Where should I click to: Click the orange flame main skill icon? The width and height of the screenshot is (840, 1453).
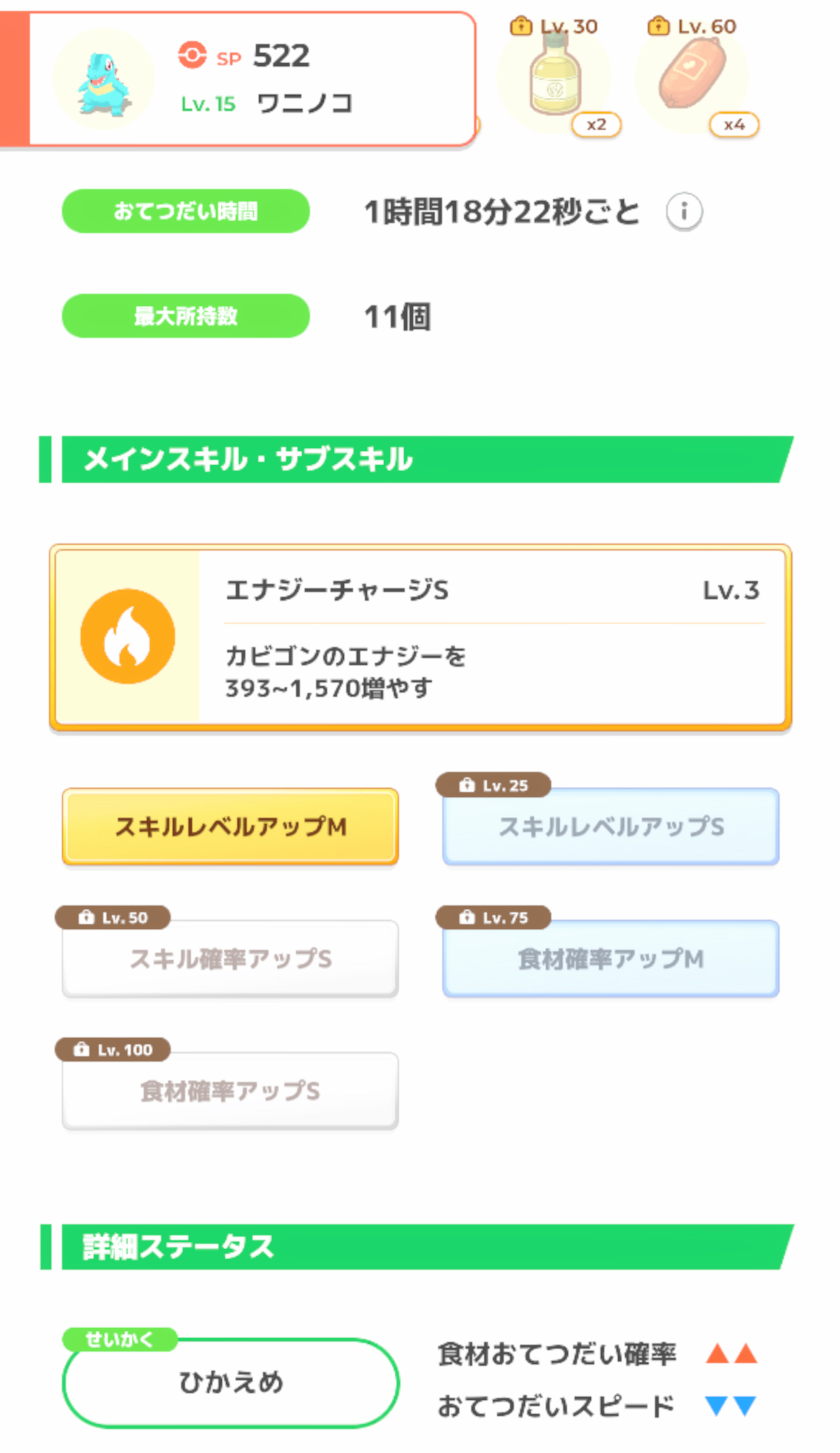point(128,636)
